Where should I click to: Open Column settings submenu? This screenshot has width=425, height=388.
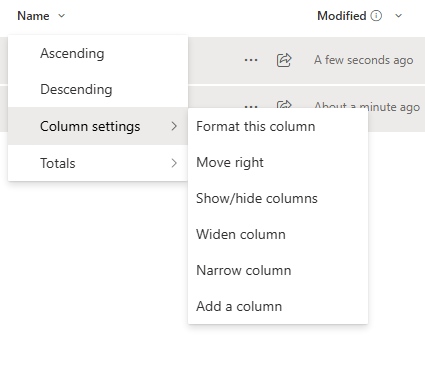[x=98, y=126]
